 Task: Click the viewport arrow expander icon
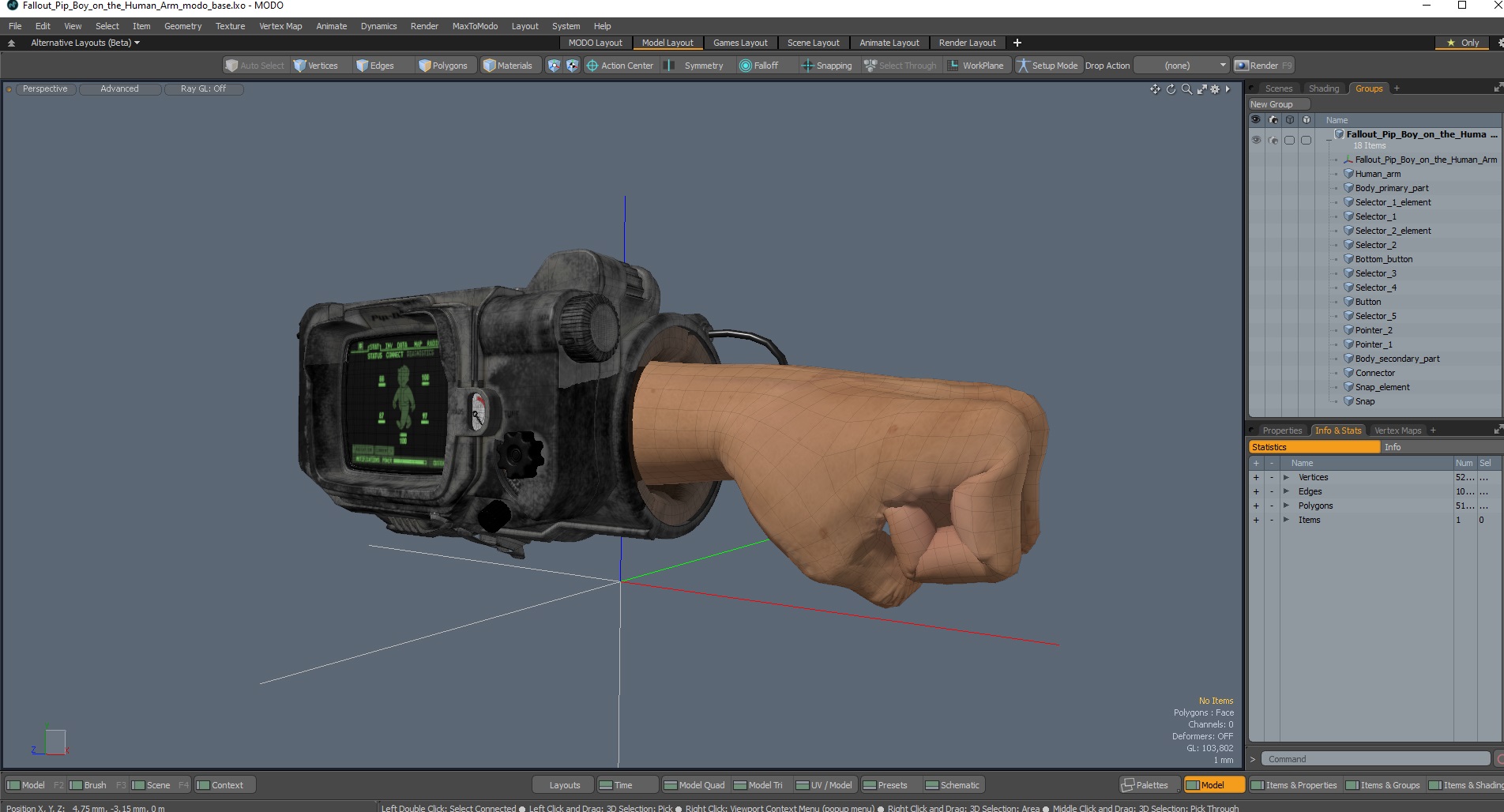point(1228,89)
